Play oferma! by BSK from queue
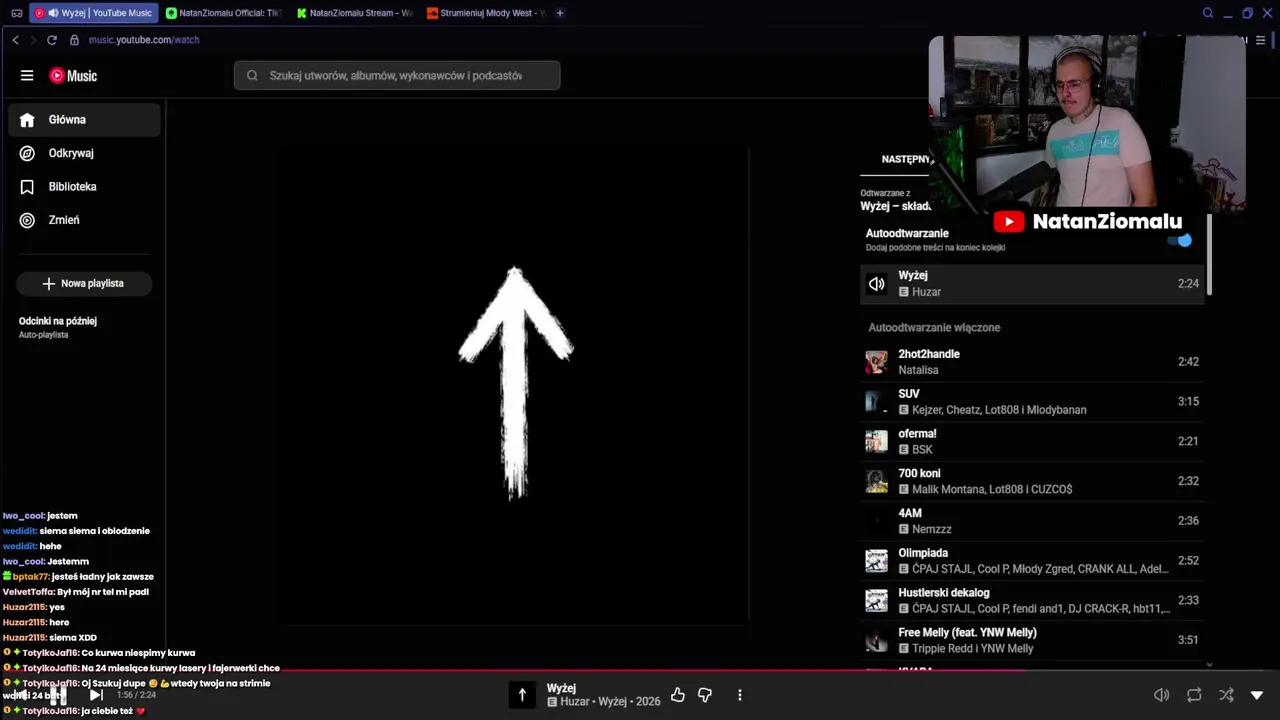 [x=1032, y=441]
